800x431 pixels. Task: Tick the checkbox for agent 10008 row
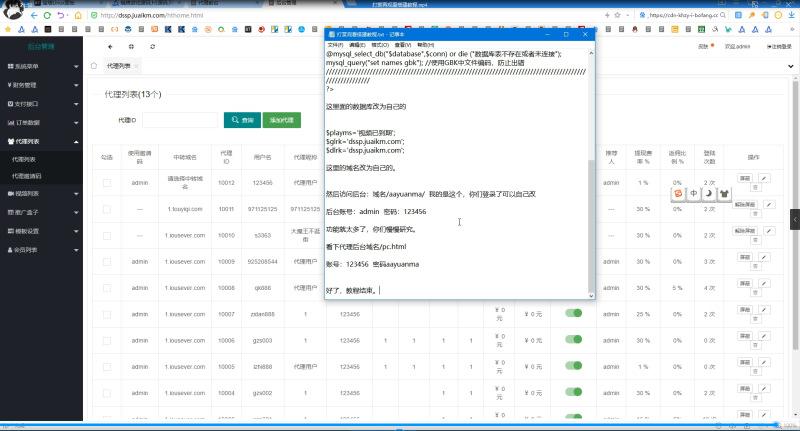pyautogui.click(x=107, y=288)
